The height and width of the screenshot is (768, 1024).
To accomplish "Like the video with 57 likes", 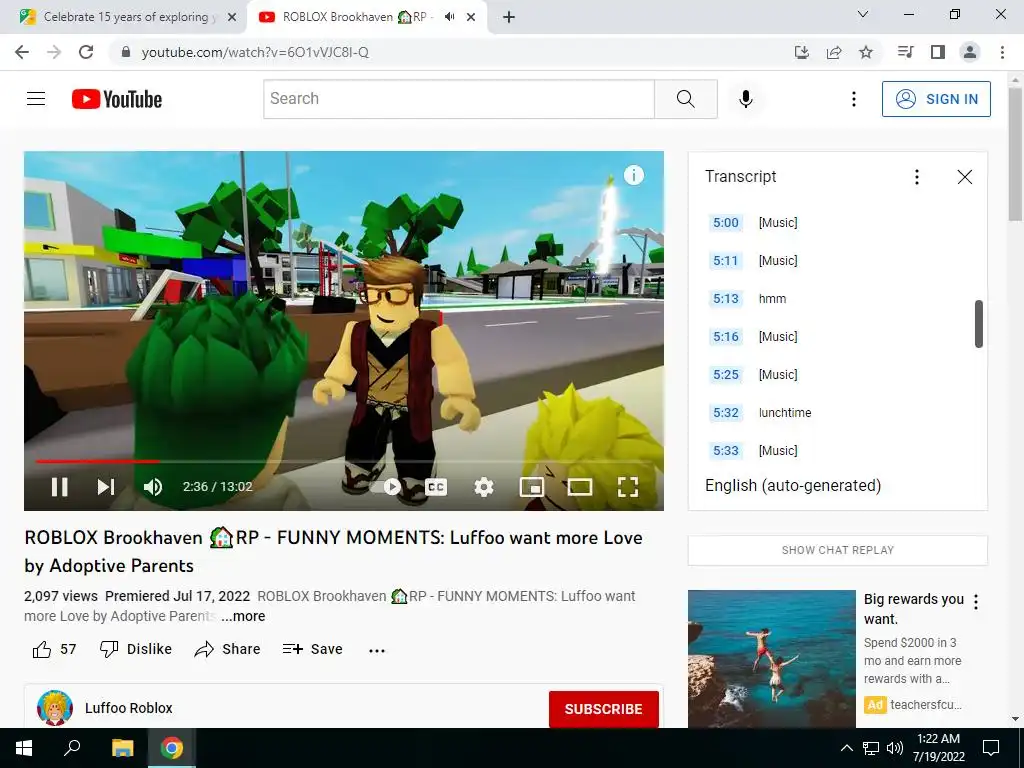I will click(x=54, y=649).
